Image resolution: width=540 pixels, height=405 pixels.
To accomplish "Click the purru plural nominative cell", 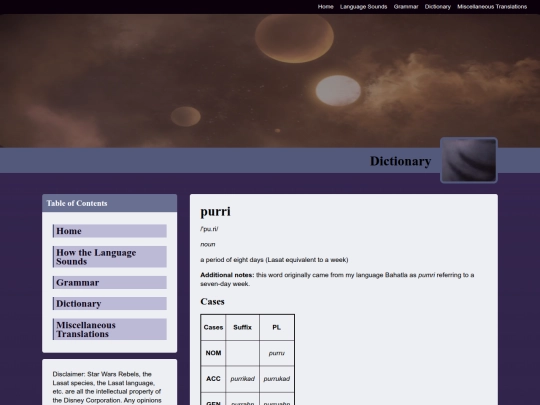I will click(x=277, y=353).
